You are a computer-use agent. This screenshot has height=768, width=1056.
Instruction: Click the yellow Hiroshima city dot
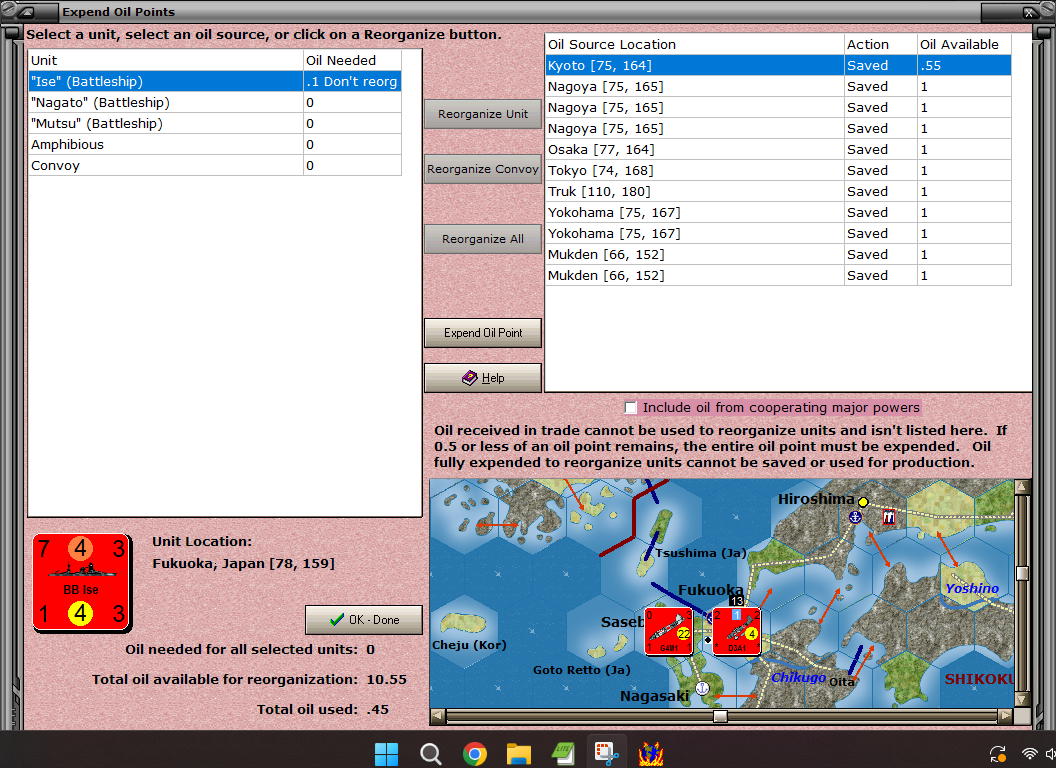click(x=863, y=502)
